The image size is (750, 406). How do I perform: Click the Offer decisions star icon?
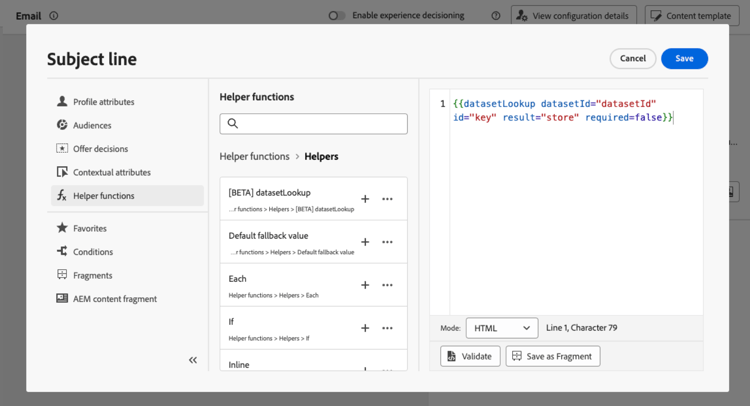[x=62, y=149]
